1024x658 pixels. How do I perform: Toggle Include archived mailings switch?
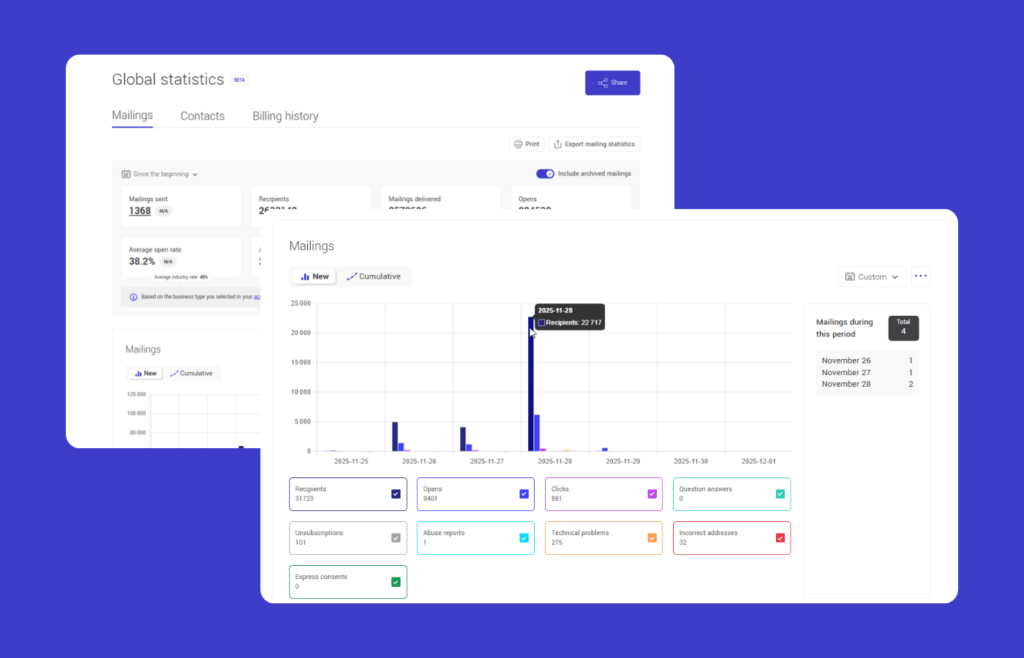click(545, 174)
